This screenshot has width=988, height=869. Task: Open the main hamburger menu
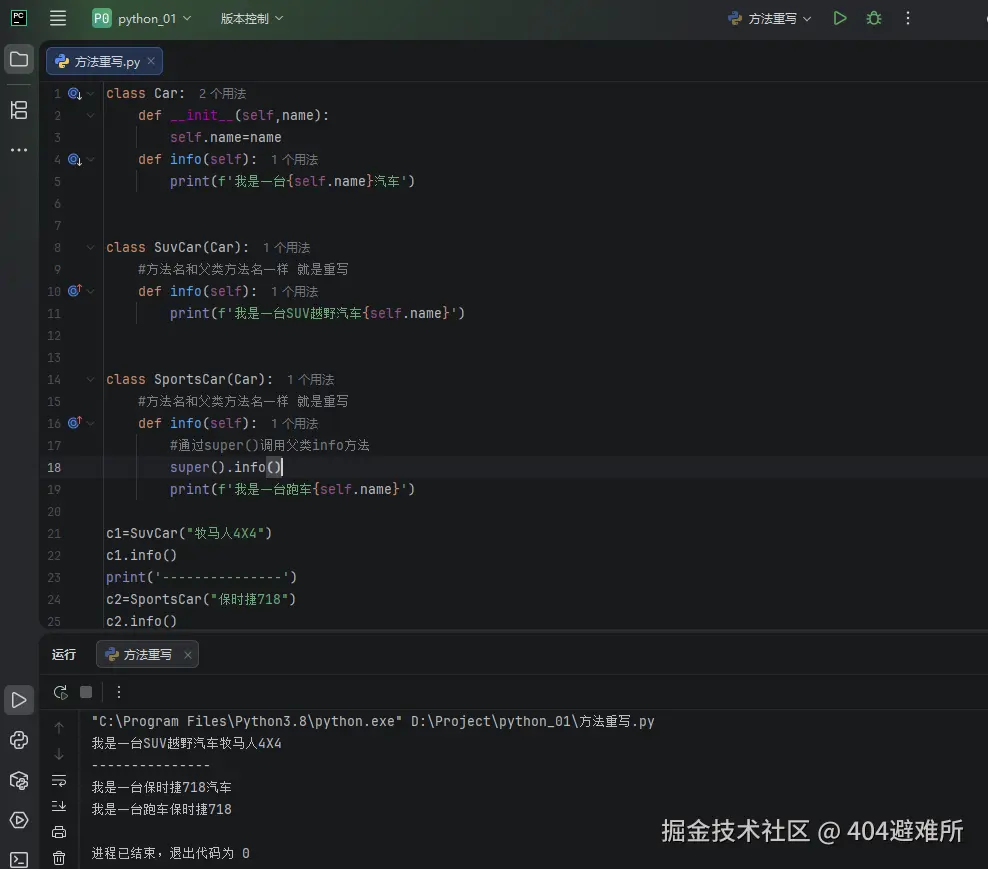coord(58,18)
